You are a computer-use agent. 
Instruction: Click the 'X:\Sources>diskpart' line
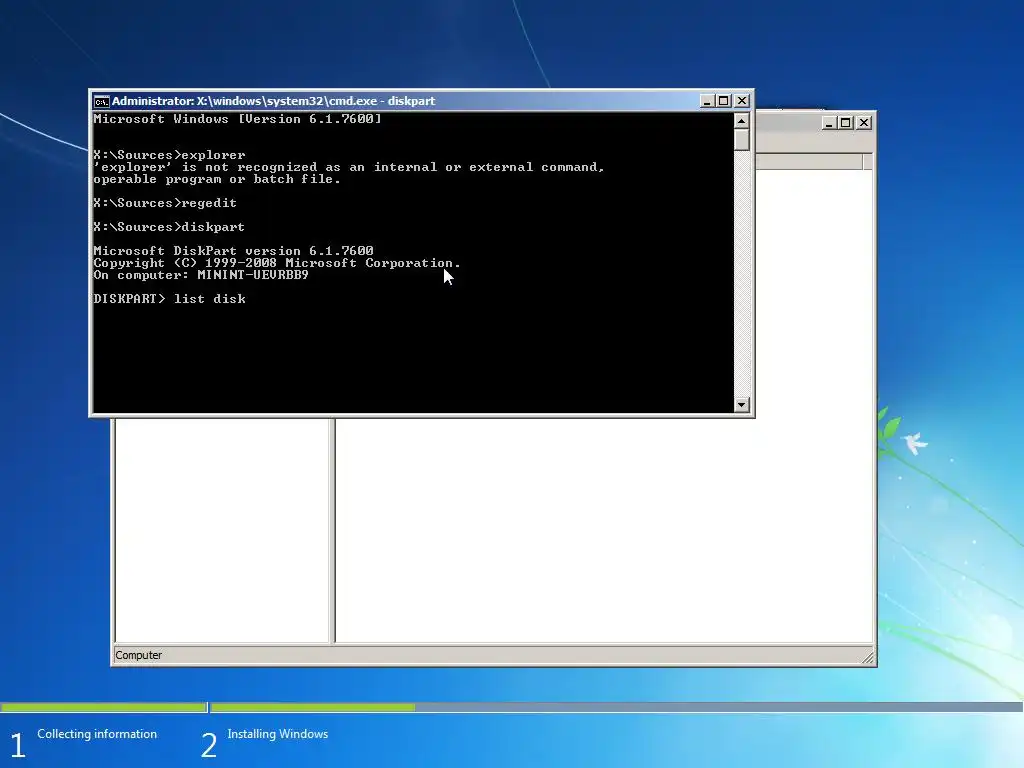[x=169, y=227]
